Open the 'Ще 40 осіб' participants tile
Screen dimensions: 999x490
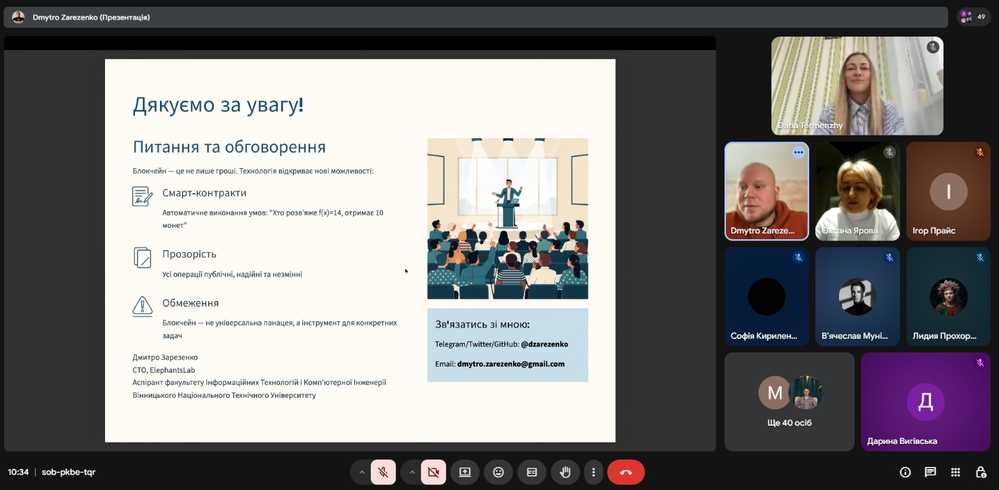pos(789,401)
